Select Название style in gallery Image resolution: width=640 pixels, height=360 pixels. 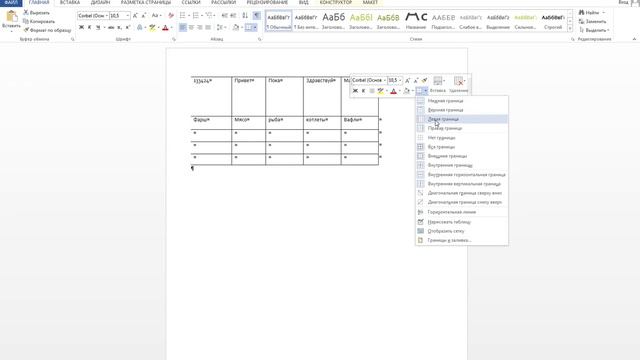[416, 21]
